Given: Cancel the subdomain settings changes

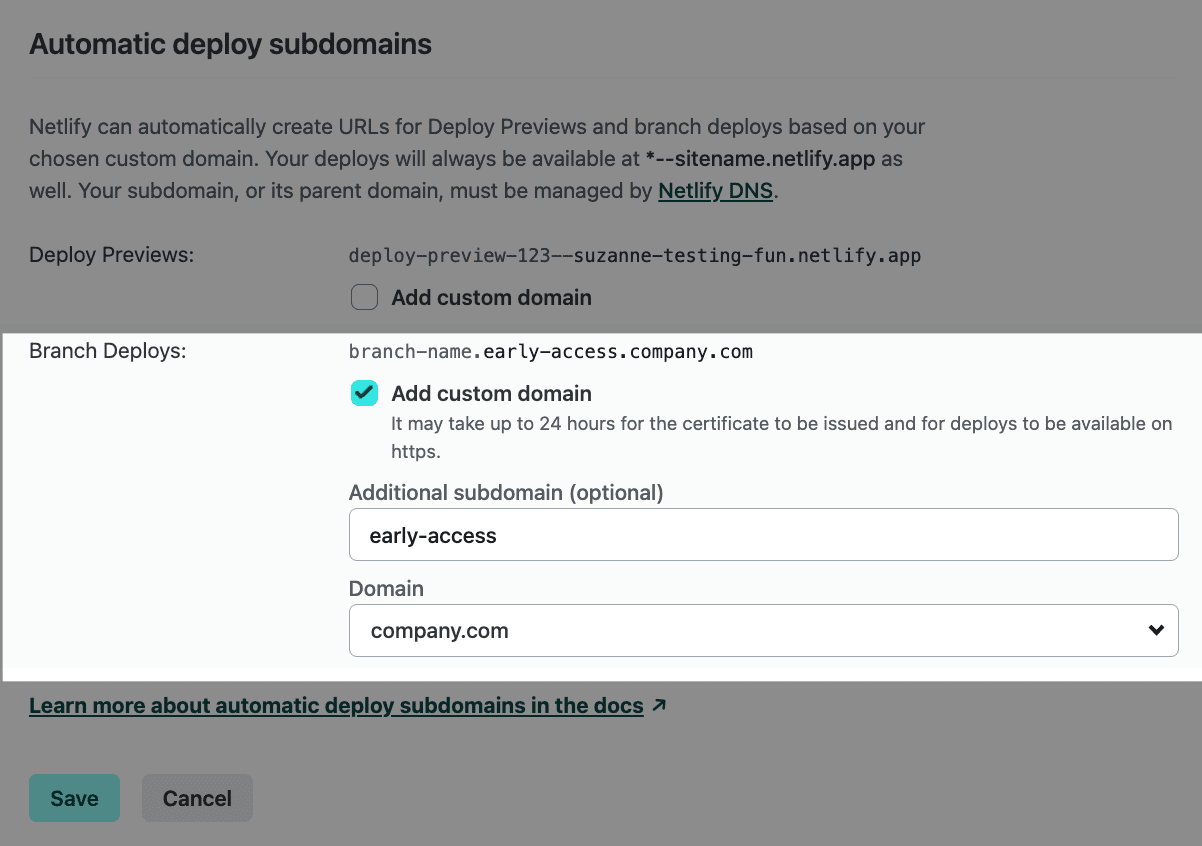Looking at the screenshot, I should [197, 798].
